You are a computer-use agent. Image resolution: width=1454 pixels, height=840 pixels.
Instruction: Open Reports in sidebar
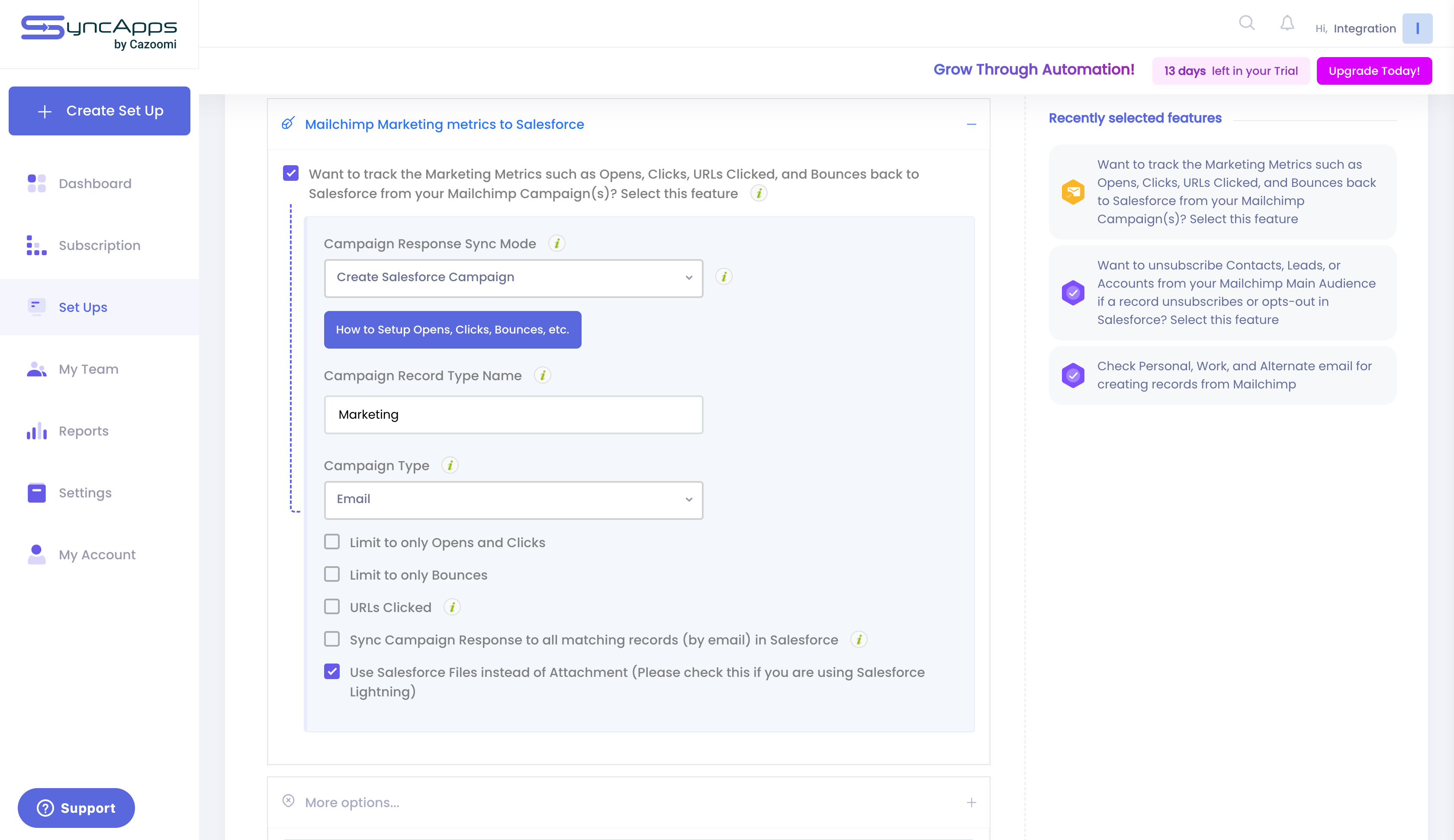pos(99,431)
